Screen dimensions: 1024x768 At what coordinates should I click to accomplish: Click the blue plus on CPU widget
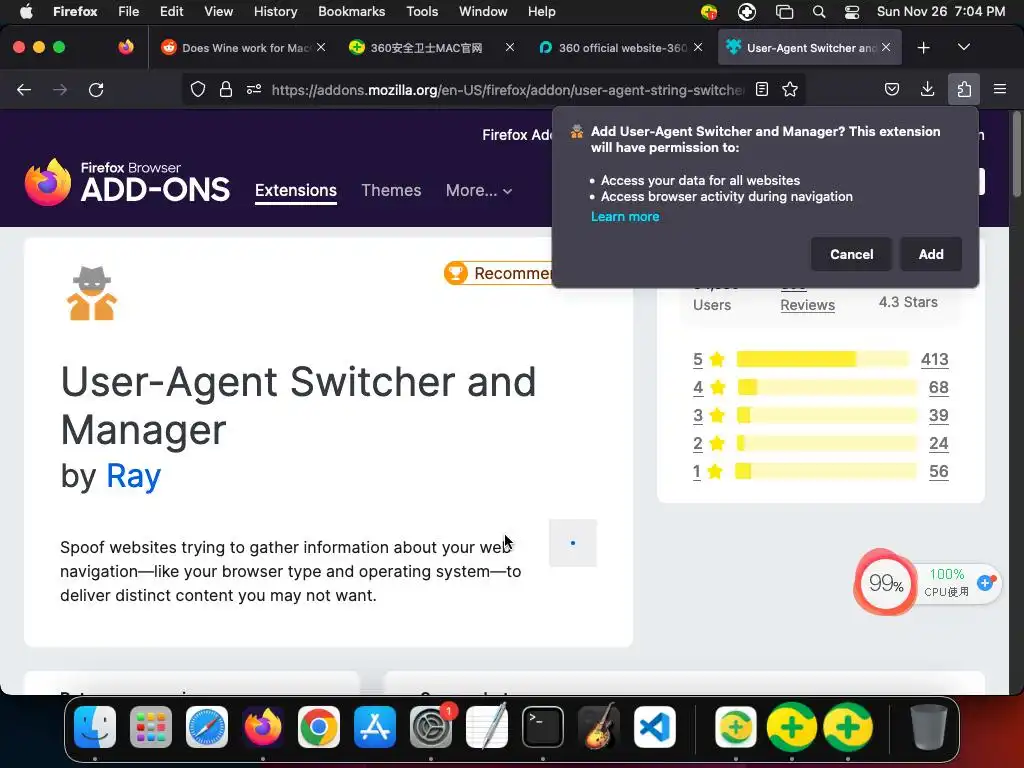click(x=985, y=582)
